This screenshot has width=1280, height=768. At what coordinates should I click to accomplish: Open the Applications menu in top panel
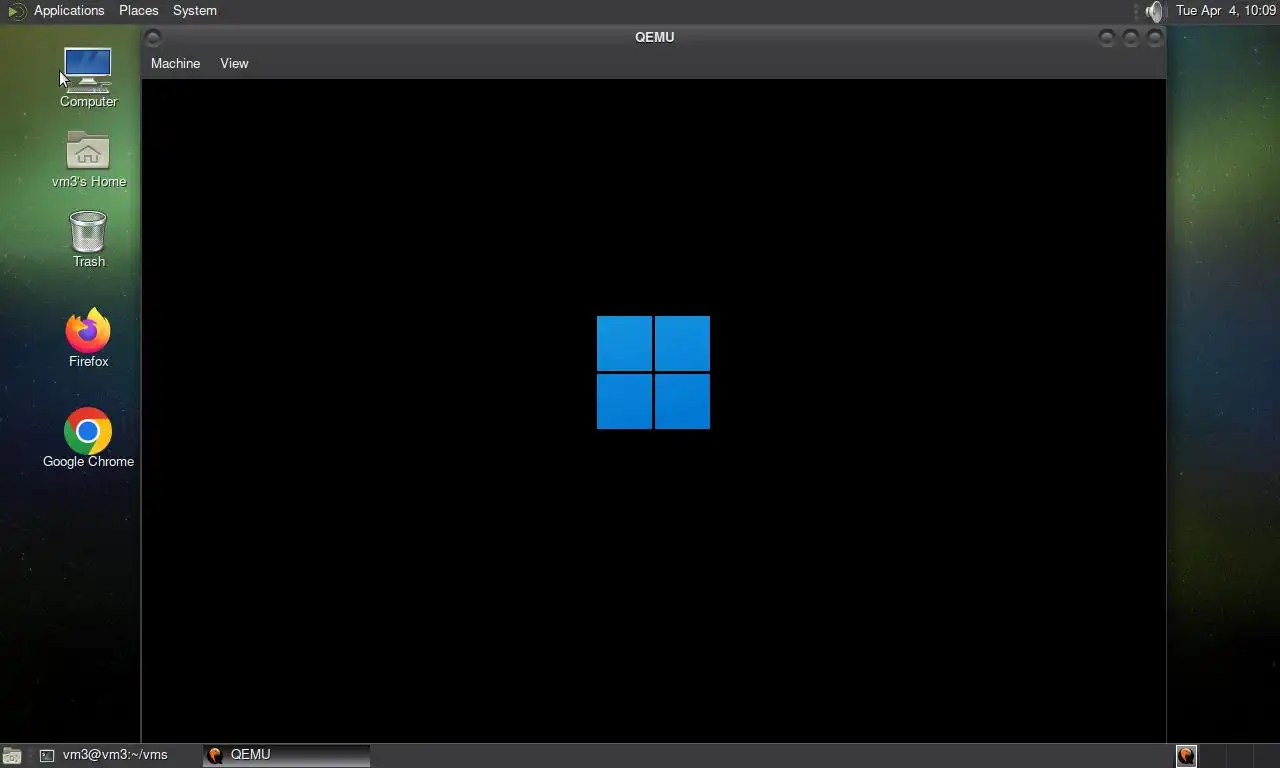pyautogui.click(x=69, y=10)
